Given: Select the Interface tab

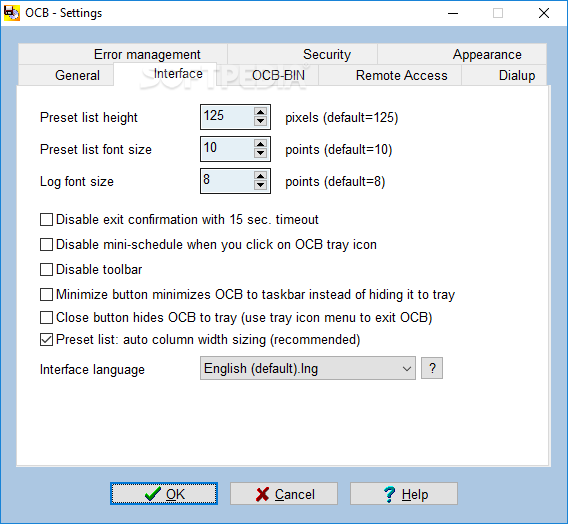Looking at the screenshot, I should point(166,74).
